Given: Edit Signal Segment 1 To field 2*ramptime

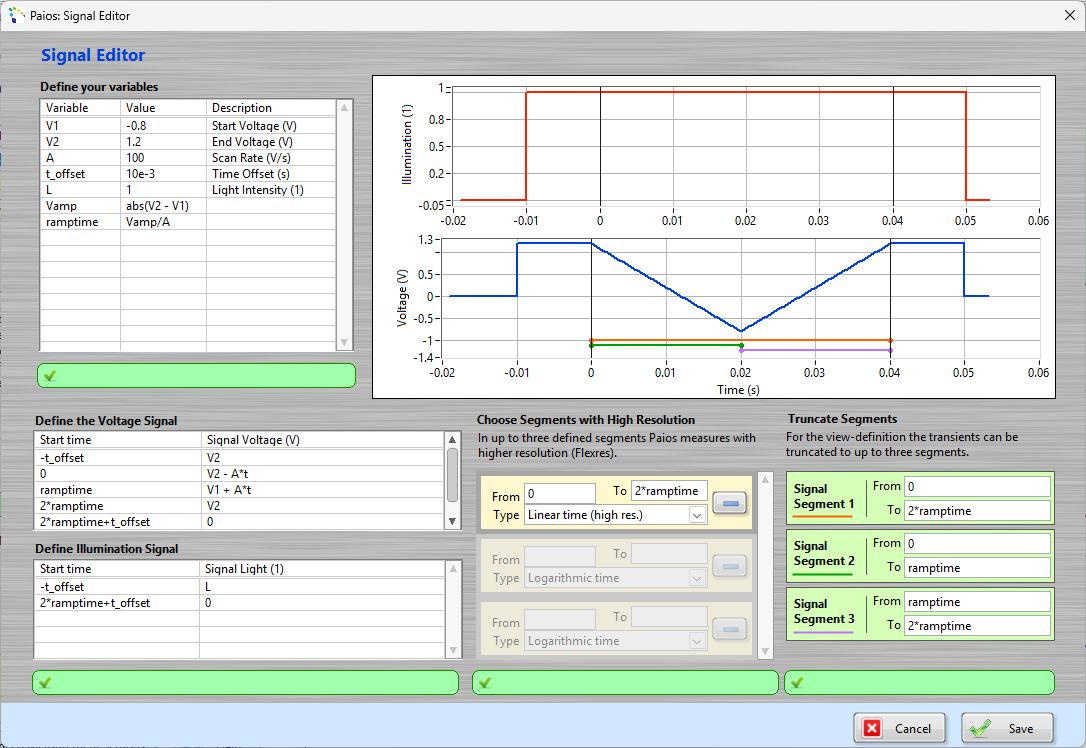Looking at the screenshot, I should click(977, 510).
